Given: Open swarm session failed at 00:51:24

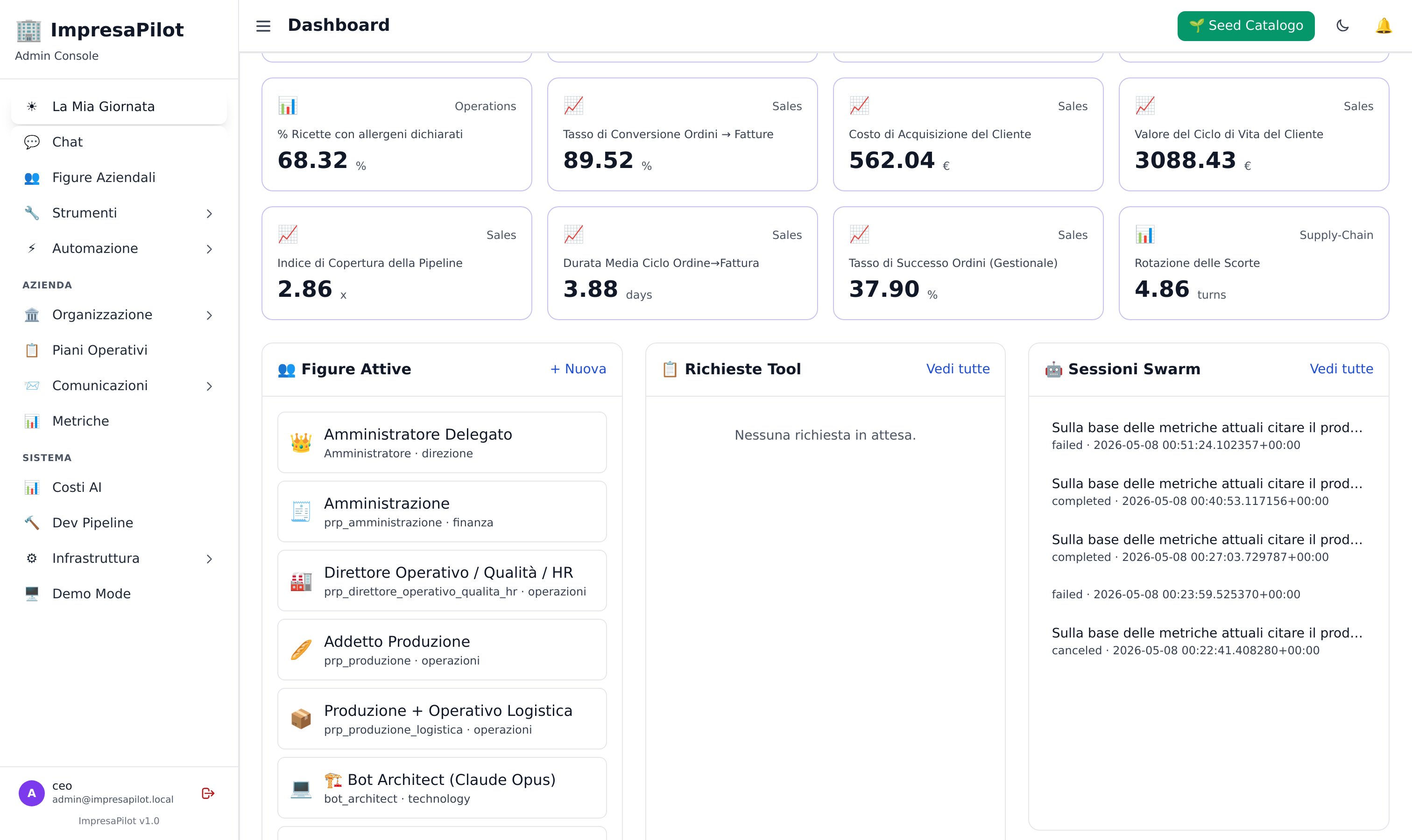Looking at the screenshot, I should [1208, 436].
